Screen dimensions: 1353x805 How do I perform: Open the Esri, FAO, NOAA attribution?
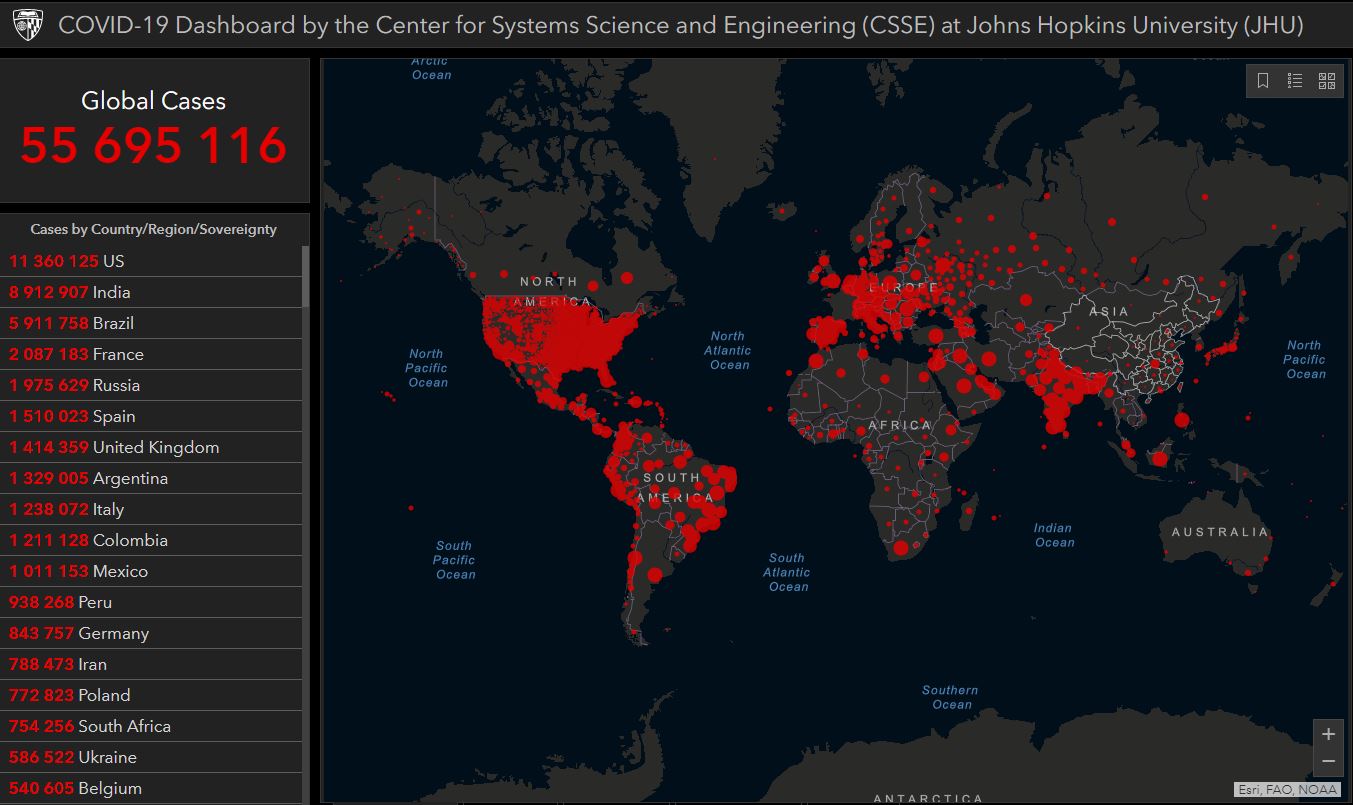pos(1287,789)
